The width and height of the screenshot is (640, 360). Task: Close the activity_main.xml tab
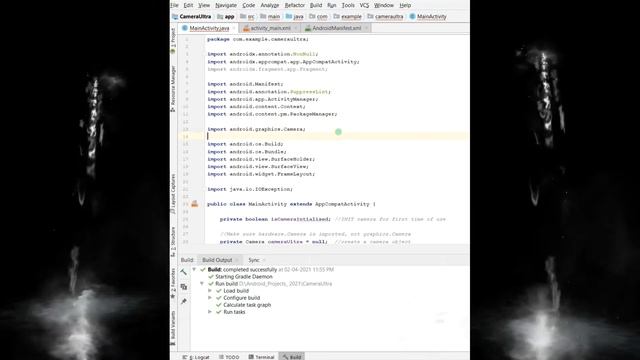(x=296, y=28)
